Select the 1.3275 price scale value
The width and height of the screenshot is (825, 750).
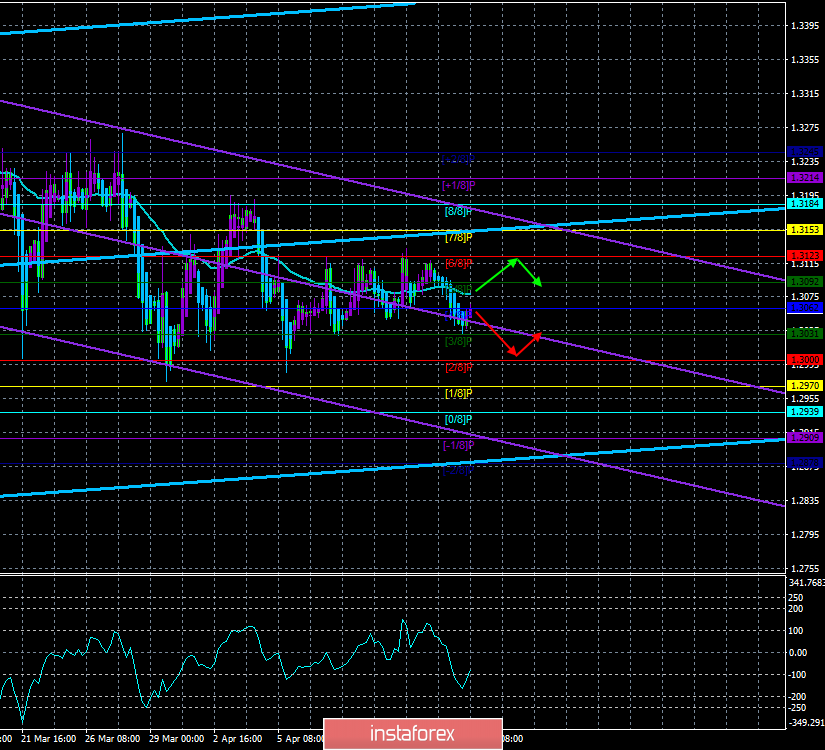coord(805,128)
